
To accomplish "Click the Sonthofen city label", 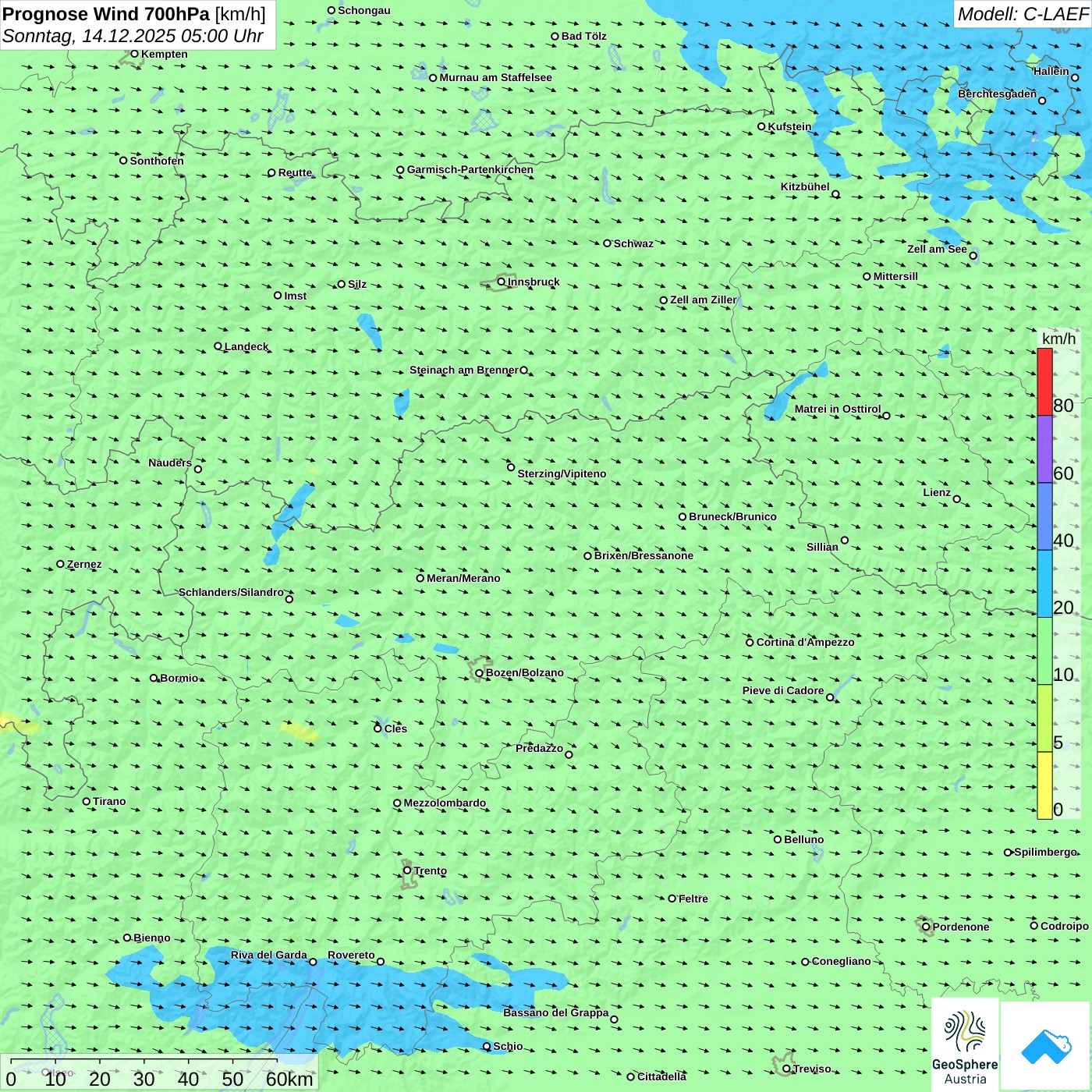I will 157,161.
